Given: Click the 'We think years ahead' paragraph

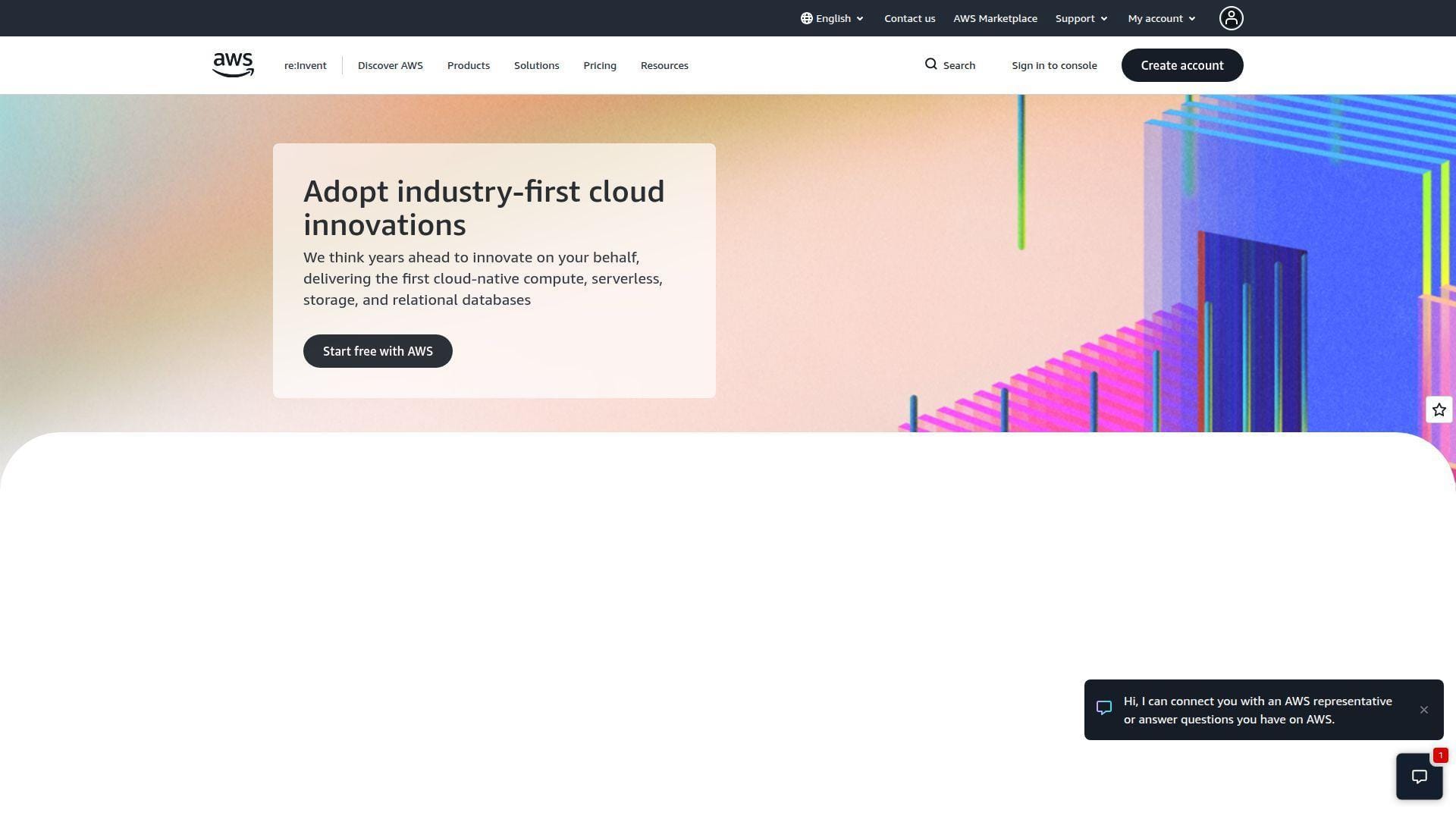Looking at the screenshot, I should point(483,278).
